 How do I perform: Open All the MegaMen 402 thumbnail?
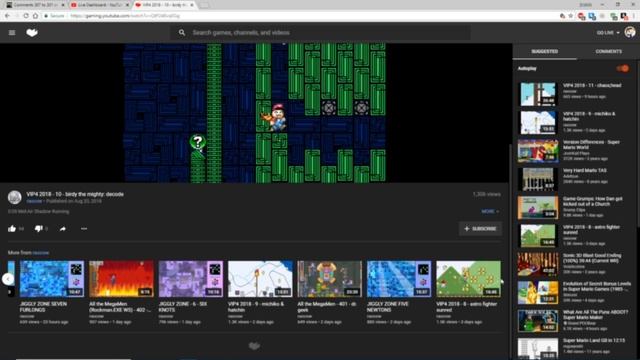coord(121,279)
